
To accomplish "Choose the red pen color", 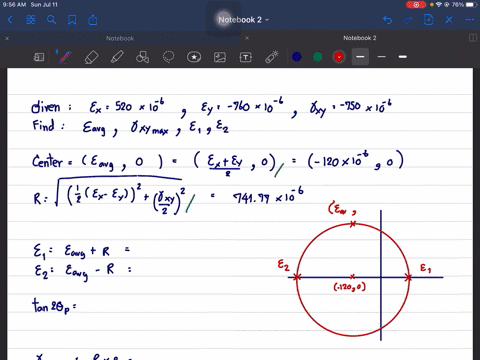I will click(339, 57).
